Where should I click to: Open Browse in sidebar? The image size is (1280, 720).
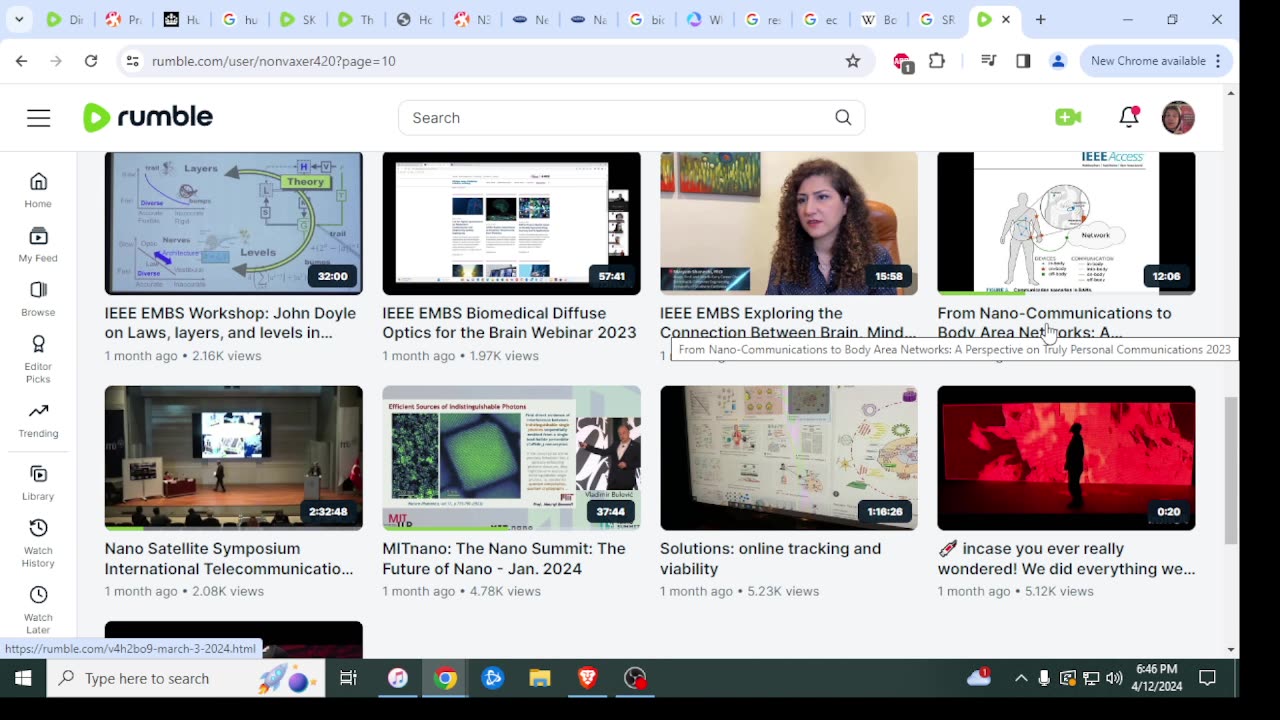click(x=38, y=298)
